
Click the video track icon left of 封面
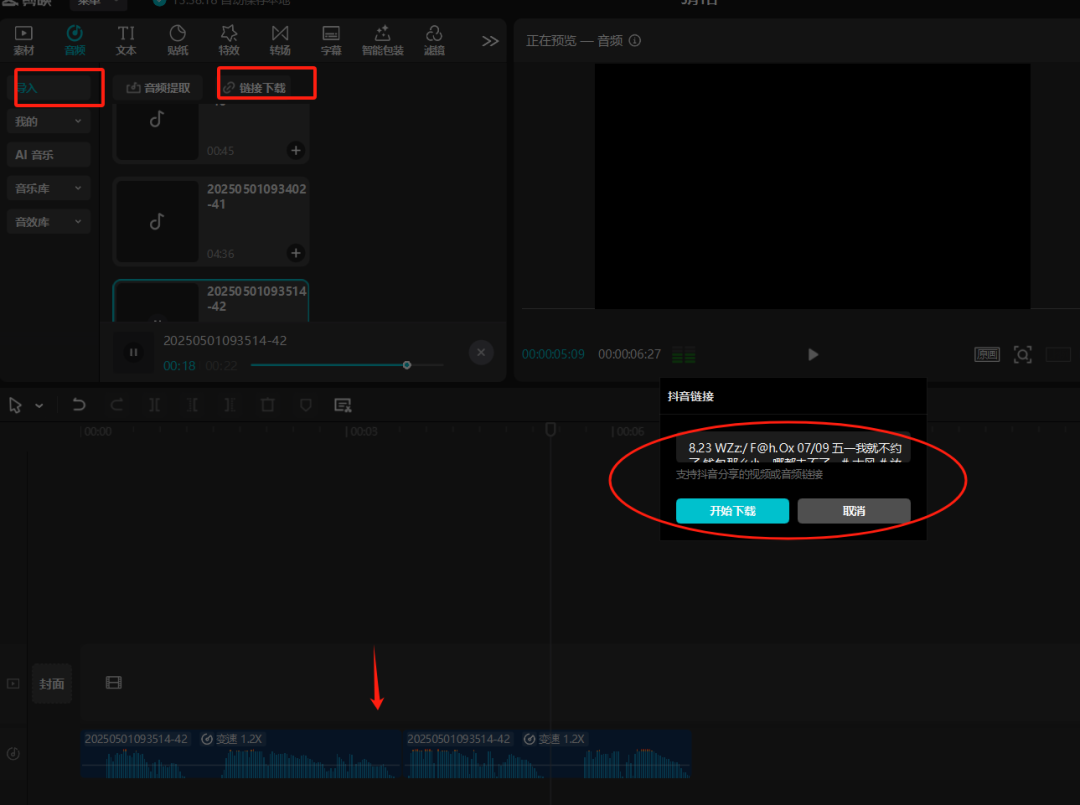13,683
